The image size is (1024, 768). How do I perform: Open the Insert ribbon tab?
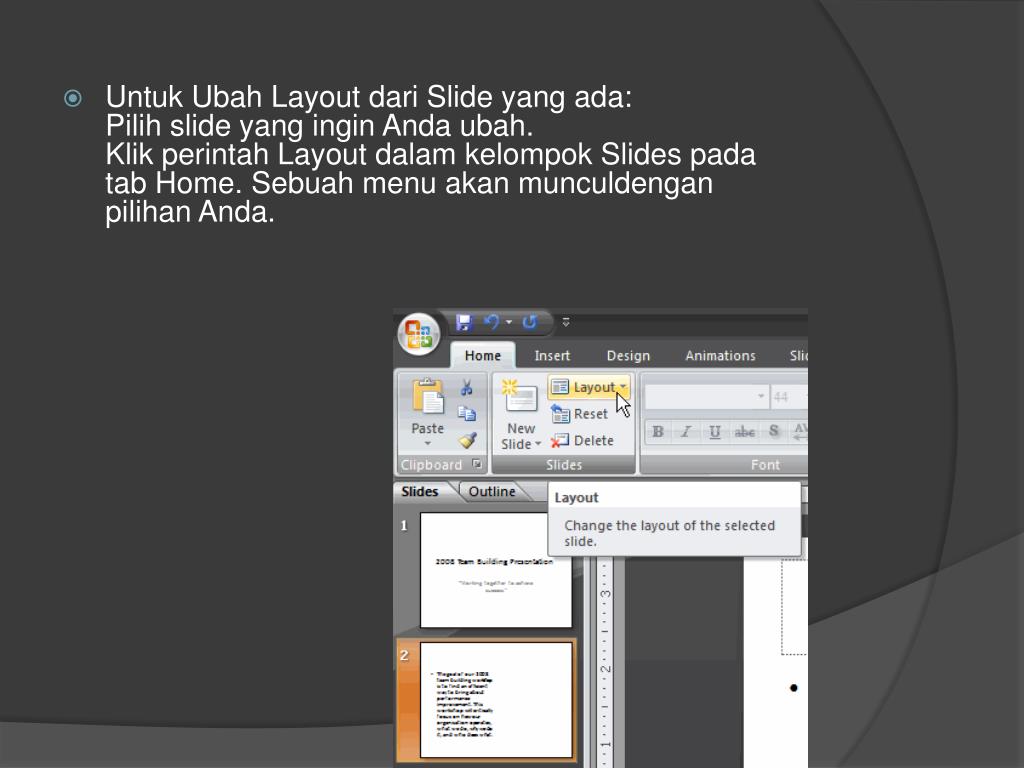(x=552, y=356)
